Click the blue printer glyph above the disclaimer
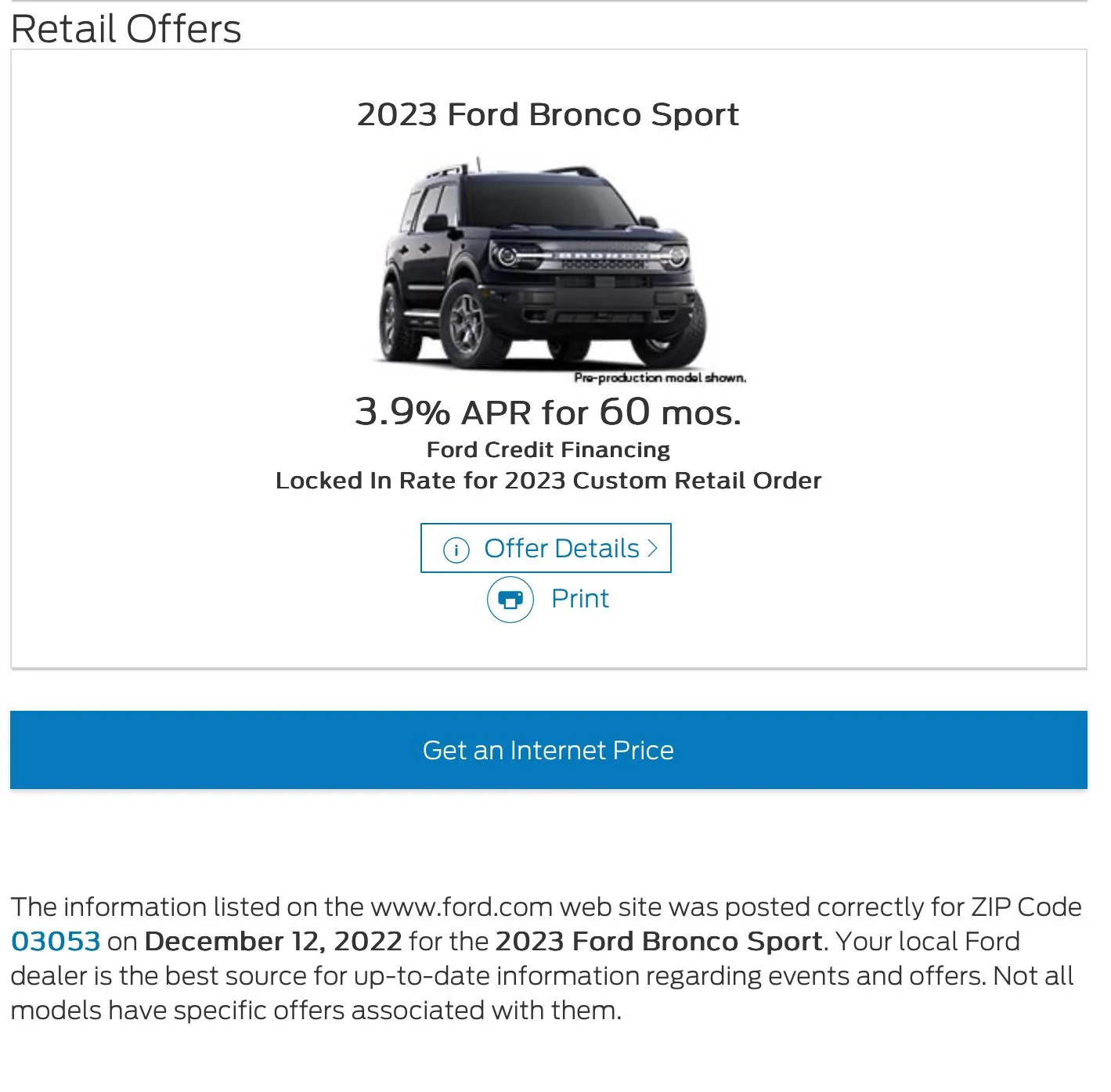This screenshot has height=1092, width=1111. tap(510, 600)
